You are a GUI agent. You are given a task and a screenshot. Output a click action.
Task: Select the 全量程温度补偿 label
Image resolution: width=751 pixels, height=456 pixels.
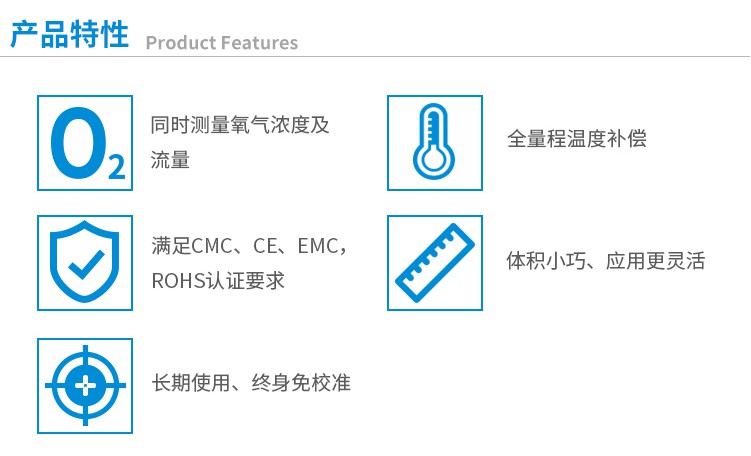(x=577, y=139)
